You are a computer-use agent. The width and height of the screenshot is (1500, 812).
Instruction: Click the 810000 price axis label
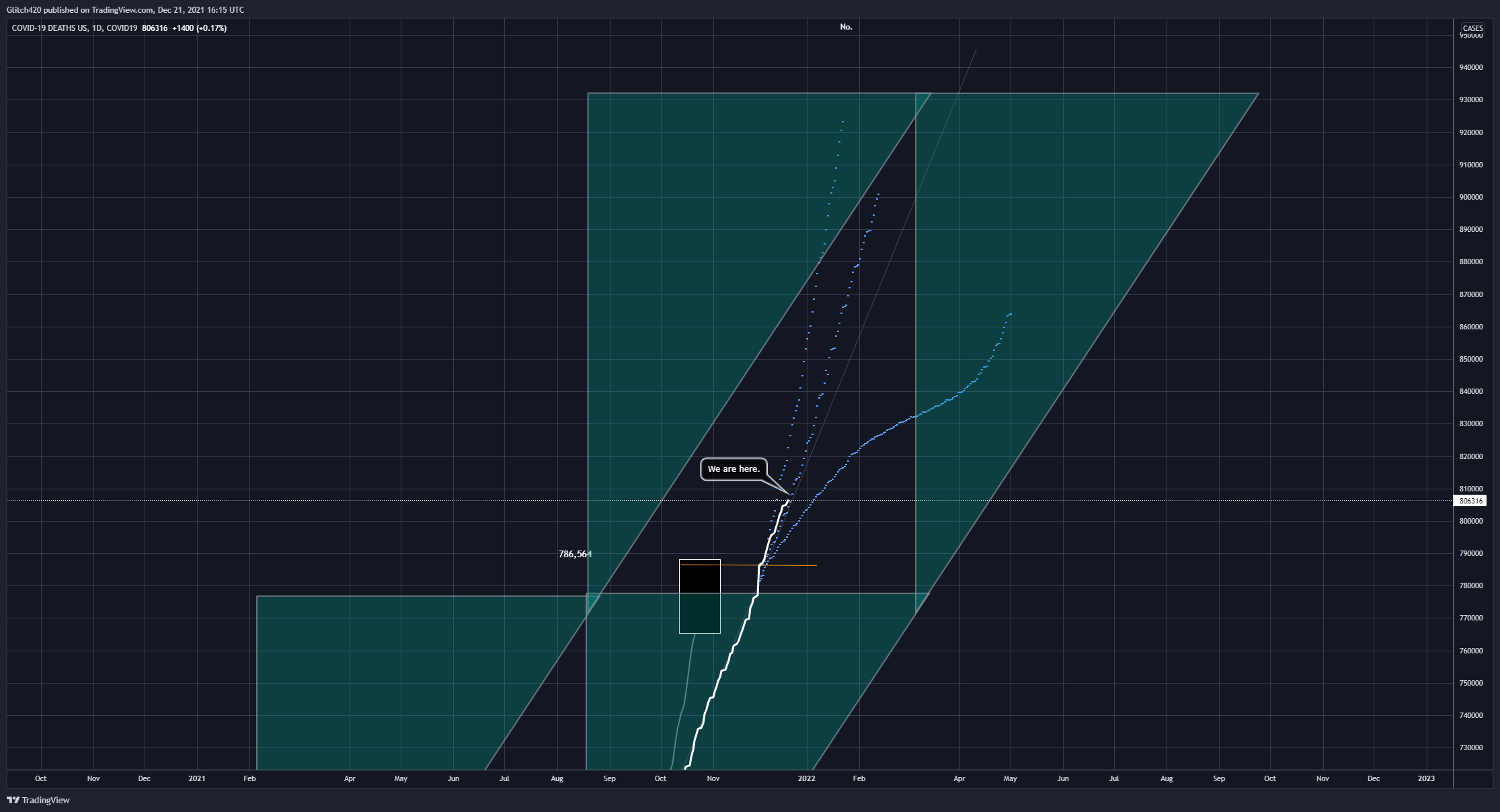point(1470,489)
